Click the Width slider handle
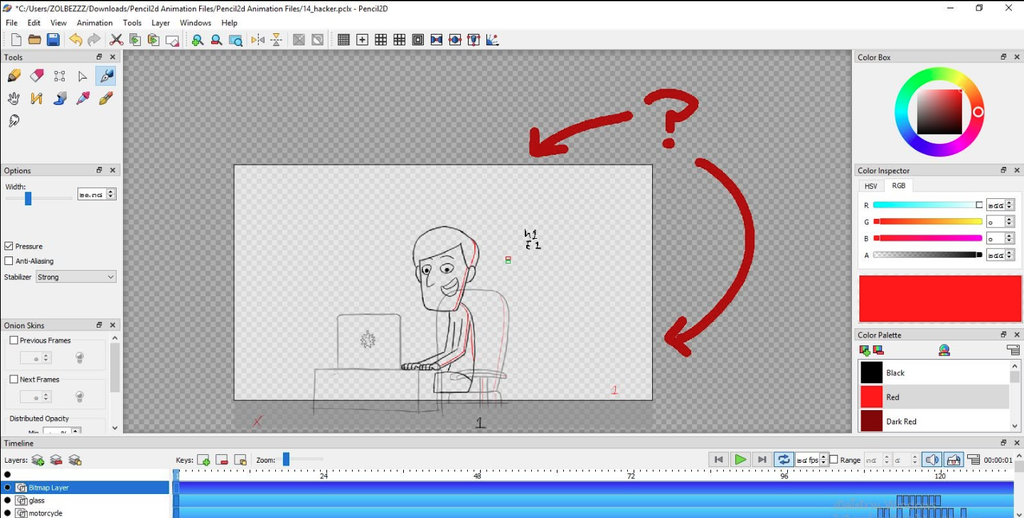 28,198
